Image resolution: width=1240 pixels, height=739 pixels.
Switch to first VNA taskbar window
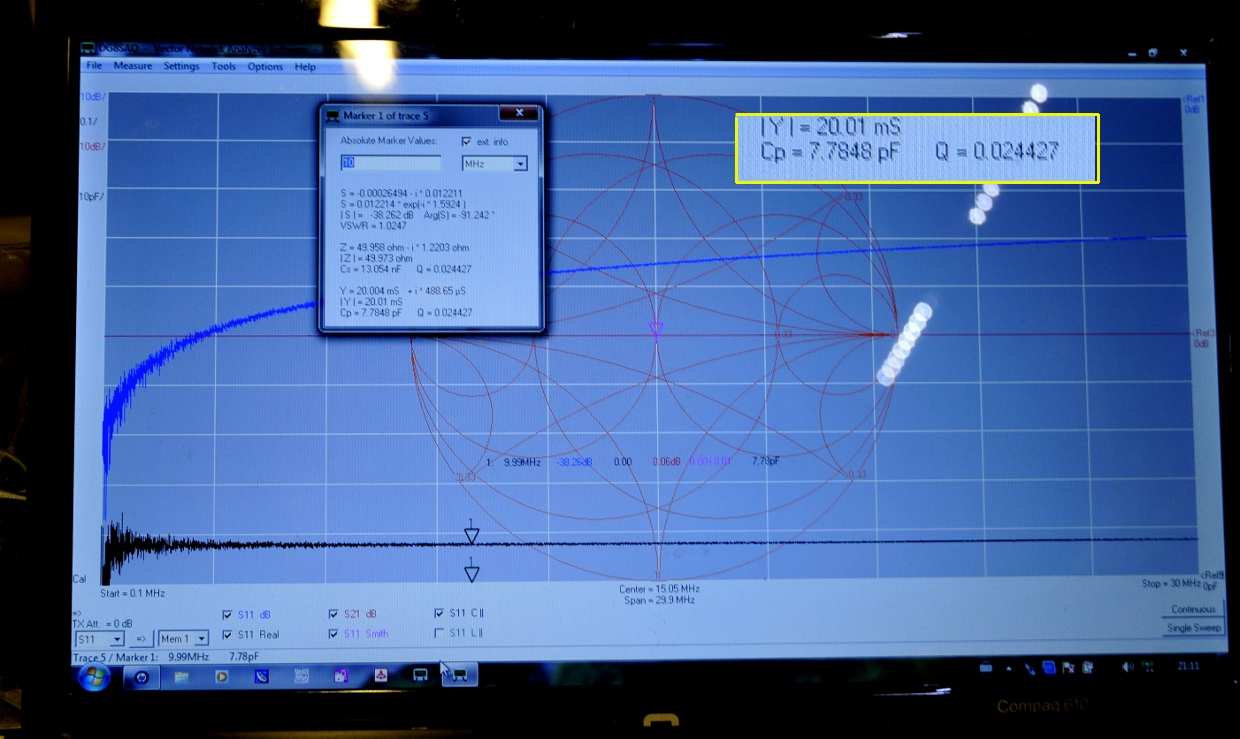421,676
